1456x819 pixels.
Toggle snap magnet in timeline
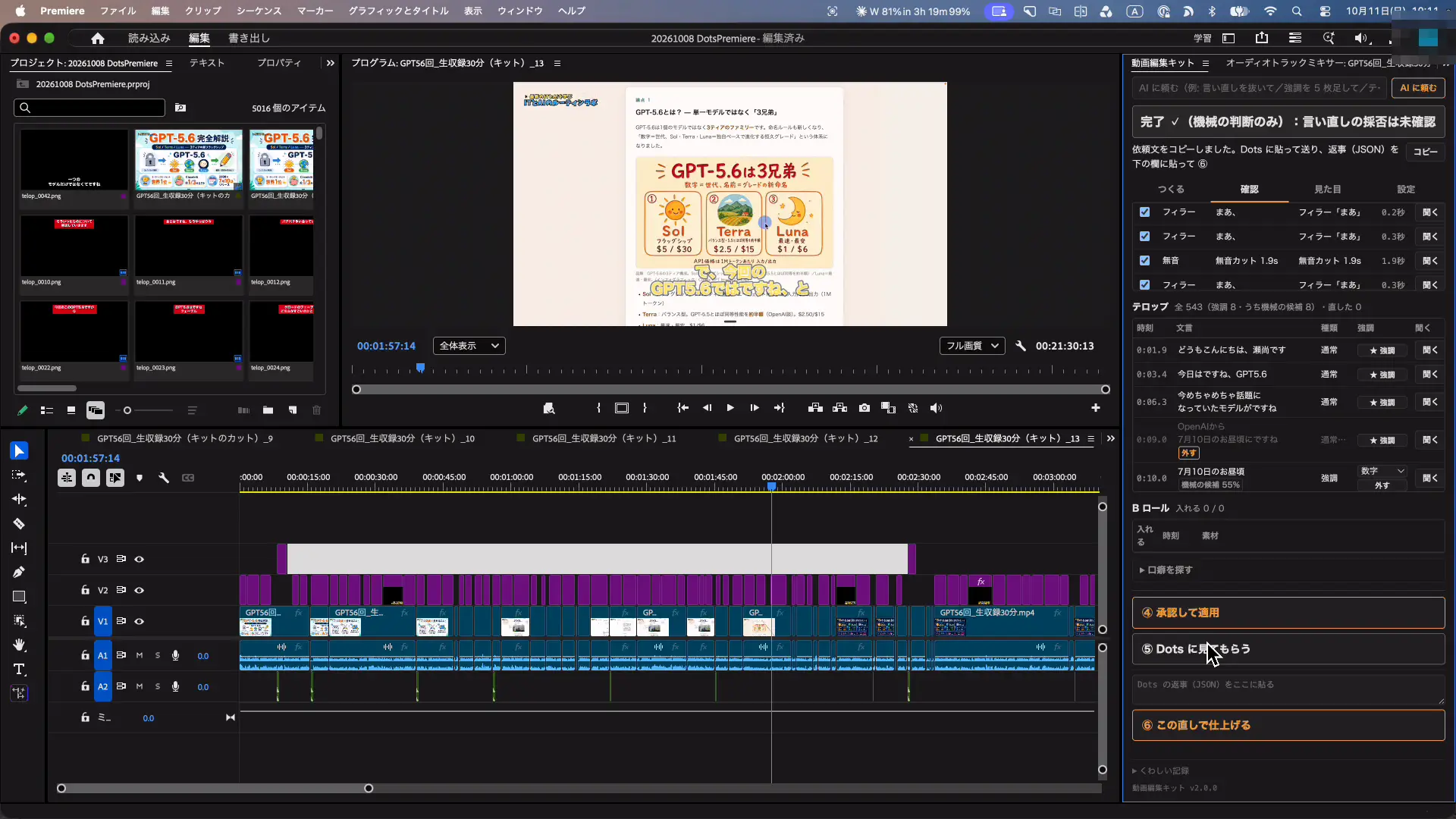(x=91, y=478)
